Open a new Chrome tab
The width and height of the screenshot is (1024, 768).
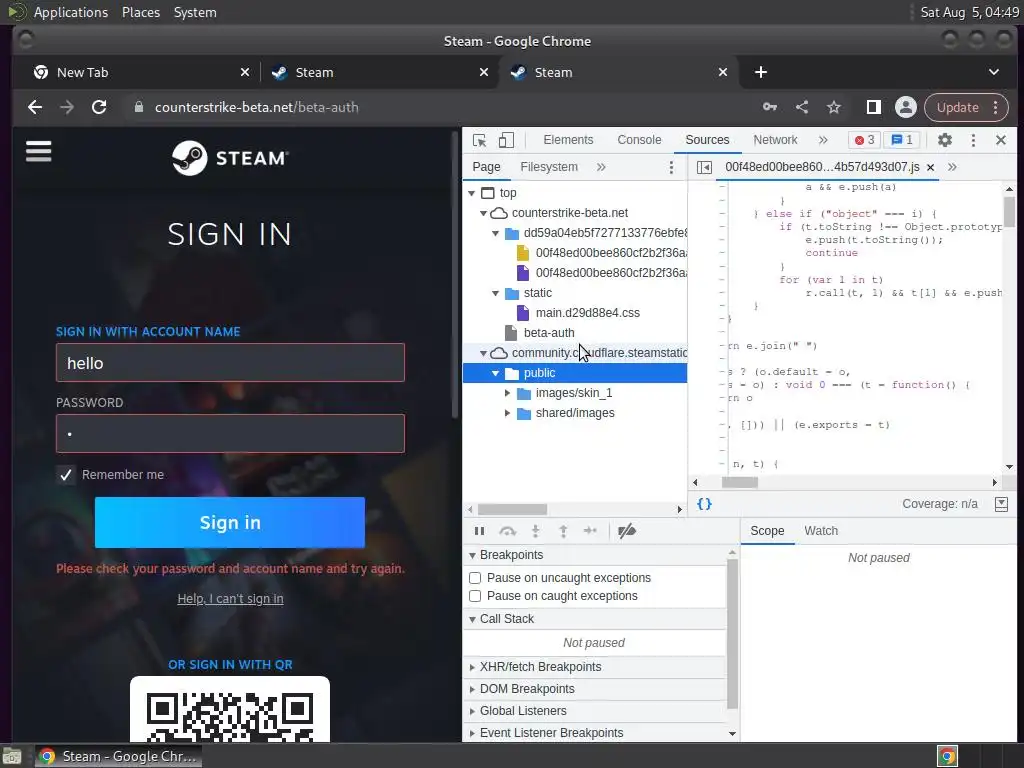pos(761,72)
